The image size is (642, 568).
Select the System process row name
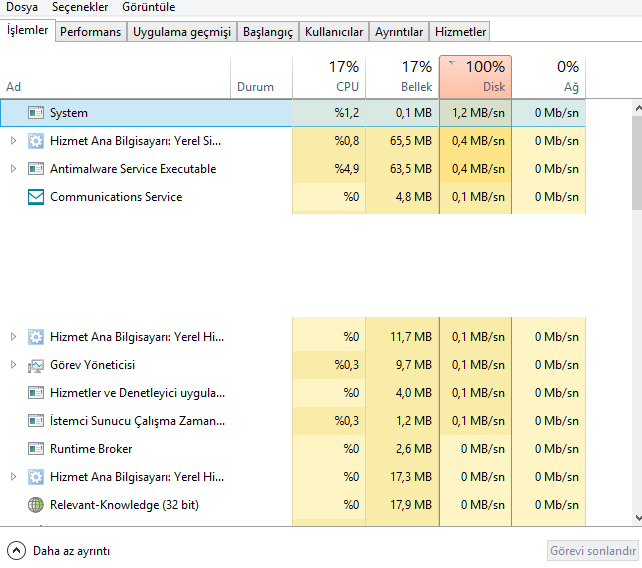(x=69, y=113)
